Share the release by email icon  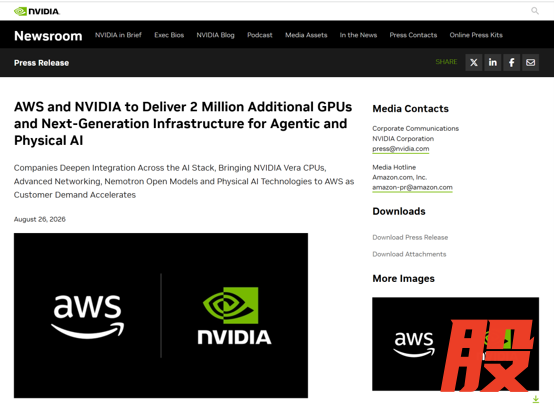530,63
